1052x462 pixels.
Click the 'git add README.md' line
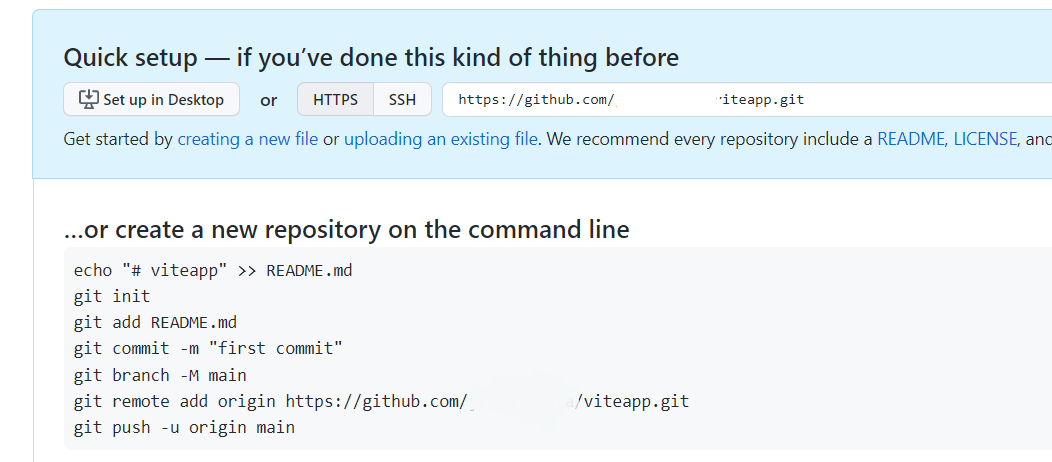coord(155,323)
